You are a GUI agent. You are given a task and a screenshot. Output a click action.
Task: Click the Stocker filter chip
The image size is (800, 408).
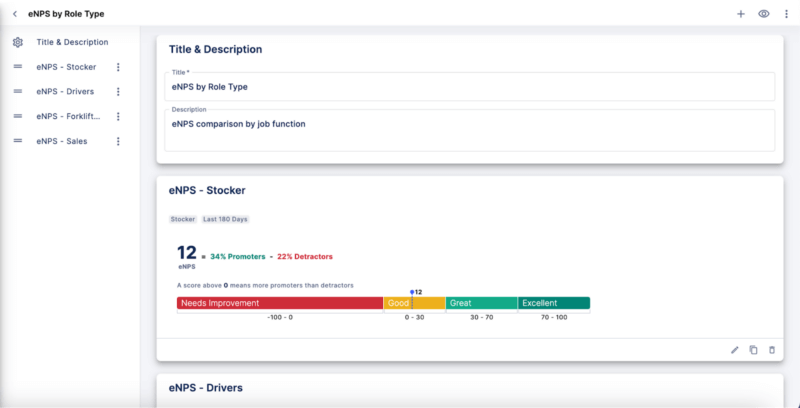183,219
